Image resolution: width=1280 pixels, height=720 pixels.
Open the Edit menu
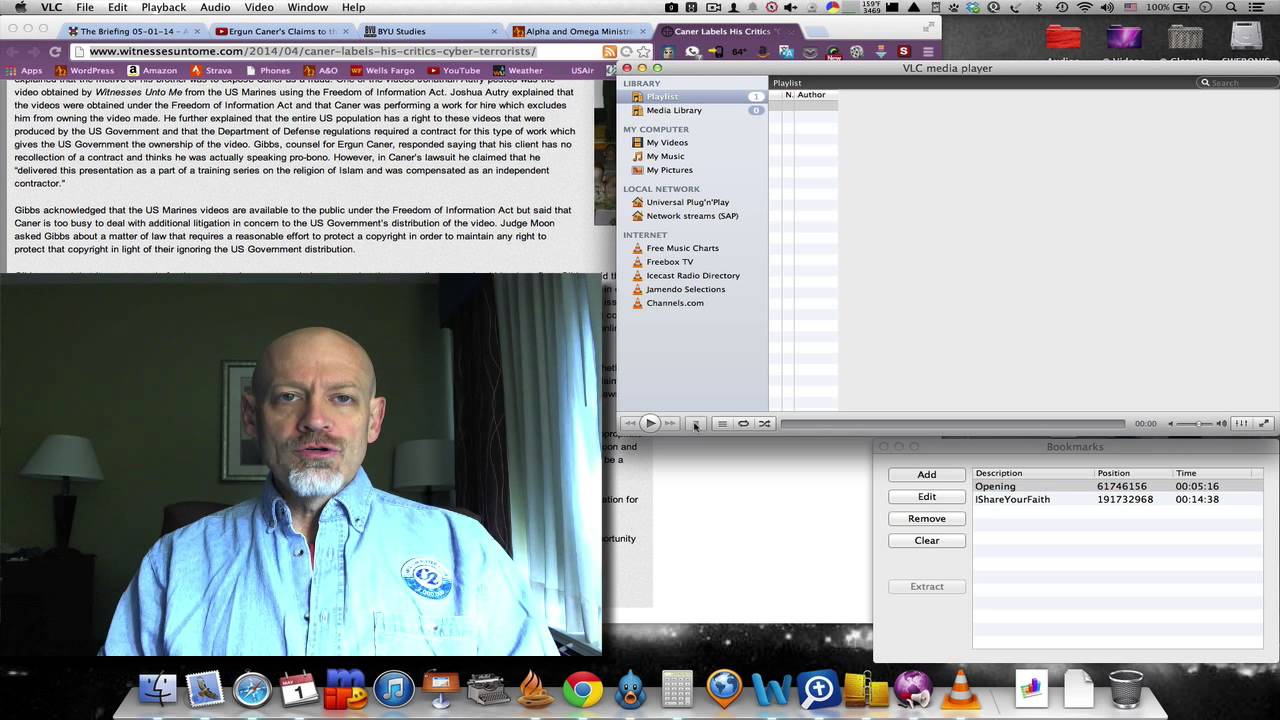(x=118, y=8)
